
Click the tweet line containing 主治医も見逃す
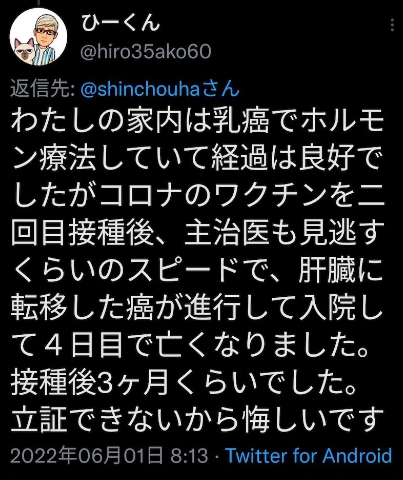coord(197,234)
